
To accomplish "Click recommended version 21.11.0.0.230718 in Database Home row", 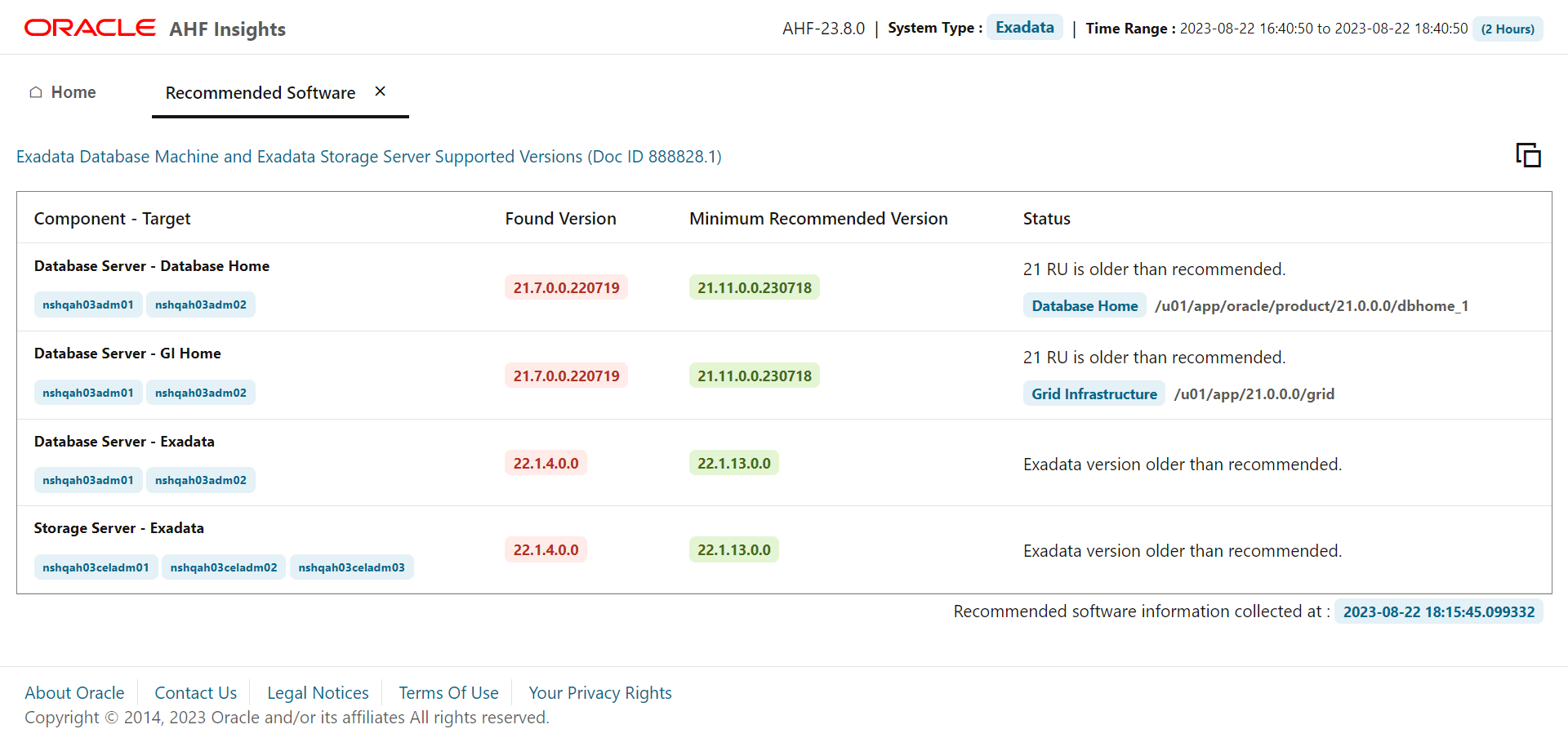I will (x=755, y=287).
